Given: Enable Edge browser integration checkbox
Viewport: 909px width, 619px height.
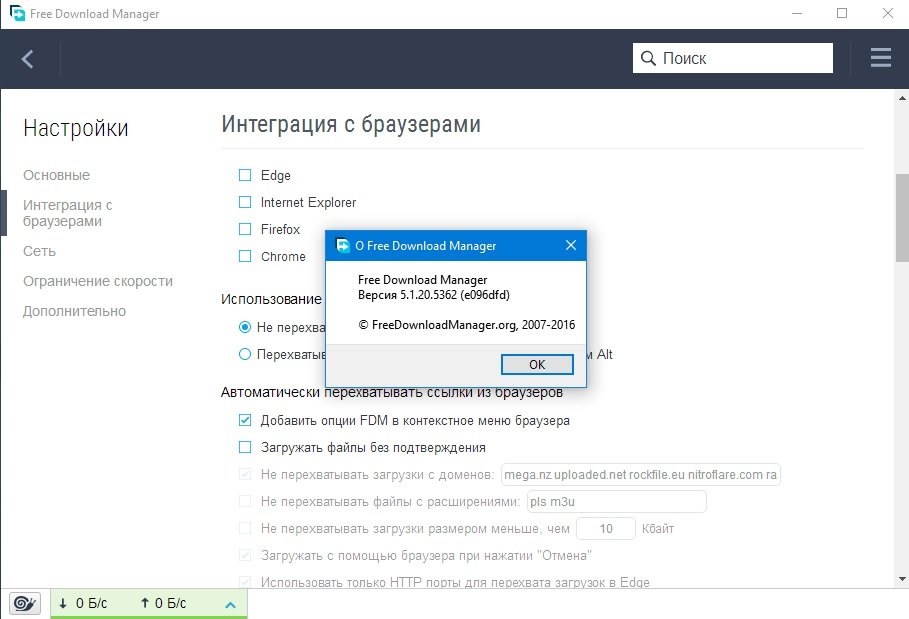Looking at the screenshot, I should tap(245, 175).
